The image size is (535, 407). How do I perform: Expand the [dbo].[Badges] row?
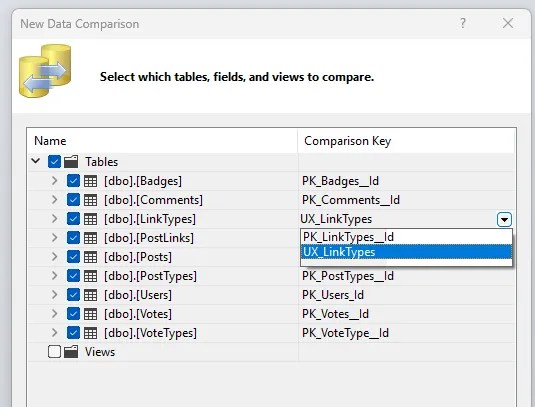pos(54,181)
